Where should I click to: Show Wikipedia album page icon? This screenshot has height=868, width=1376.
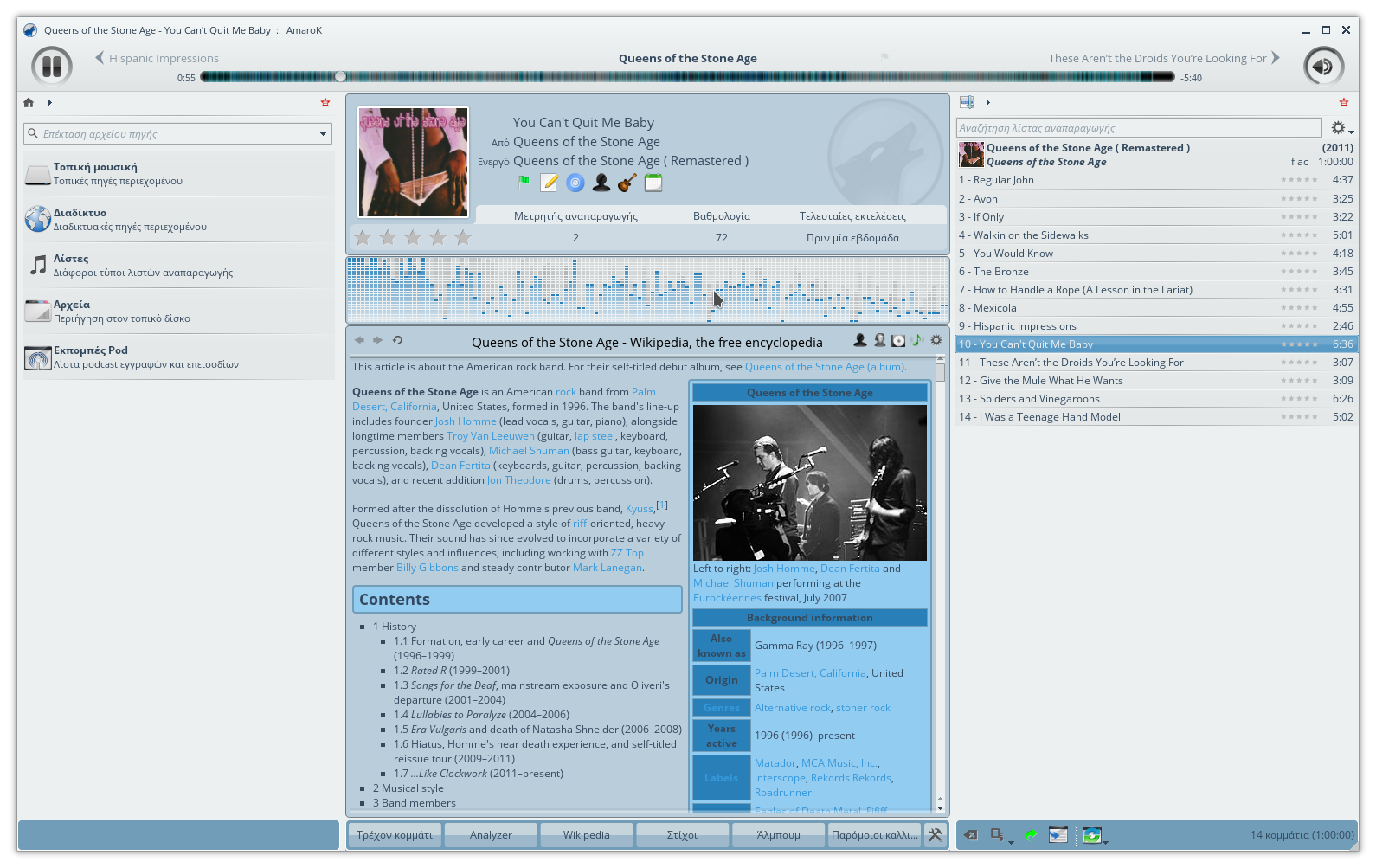click(898, 341)
